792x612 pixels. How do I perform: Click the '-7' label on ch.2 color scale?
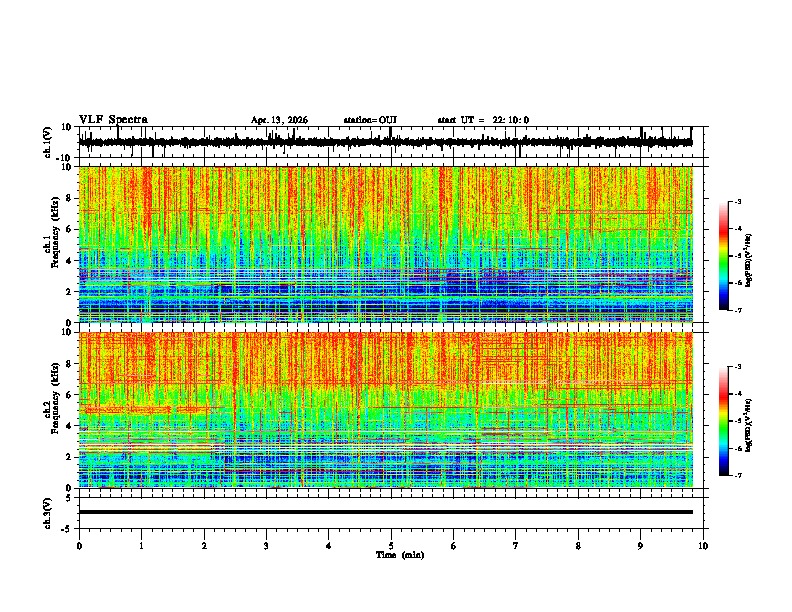tap(738, 475)
